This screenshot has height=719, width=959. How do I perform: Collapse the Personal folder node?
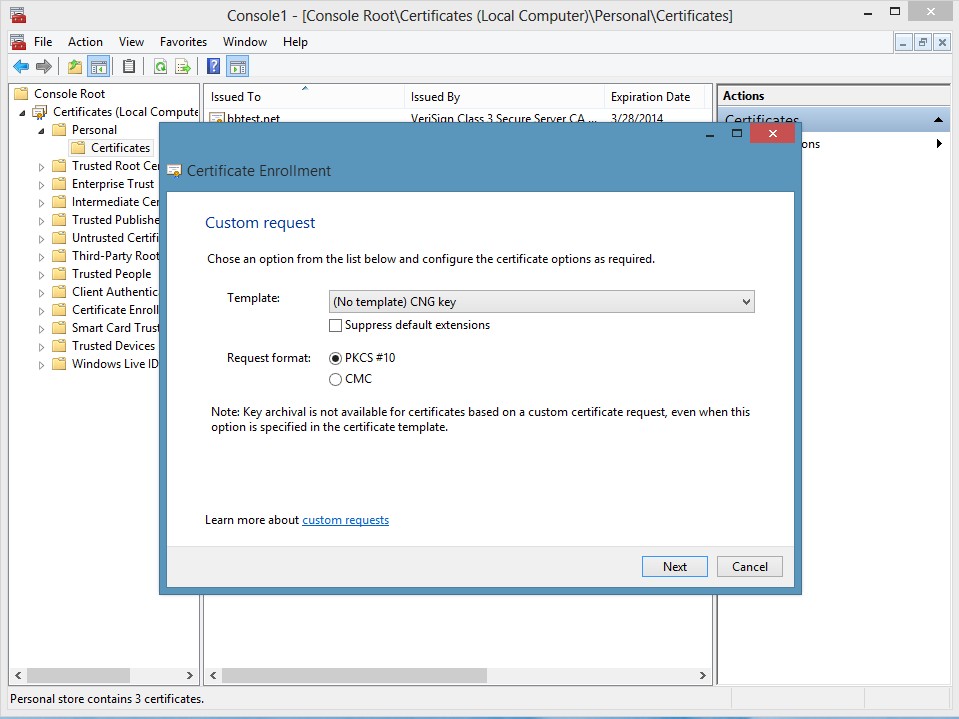(x=41, y=130)
